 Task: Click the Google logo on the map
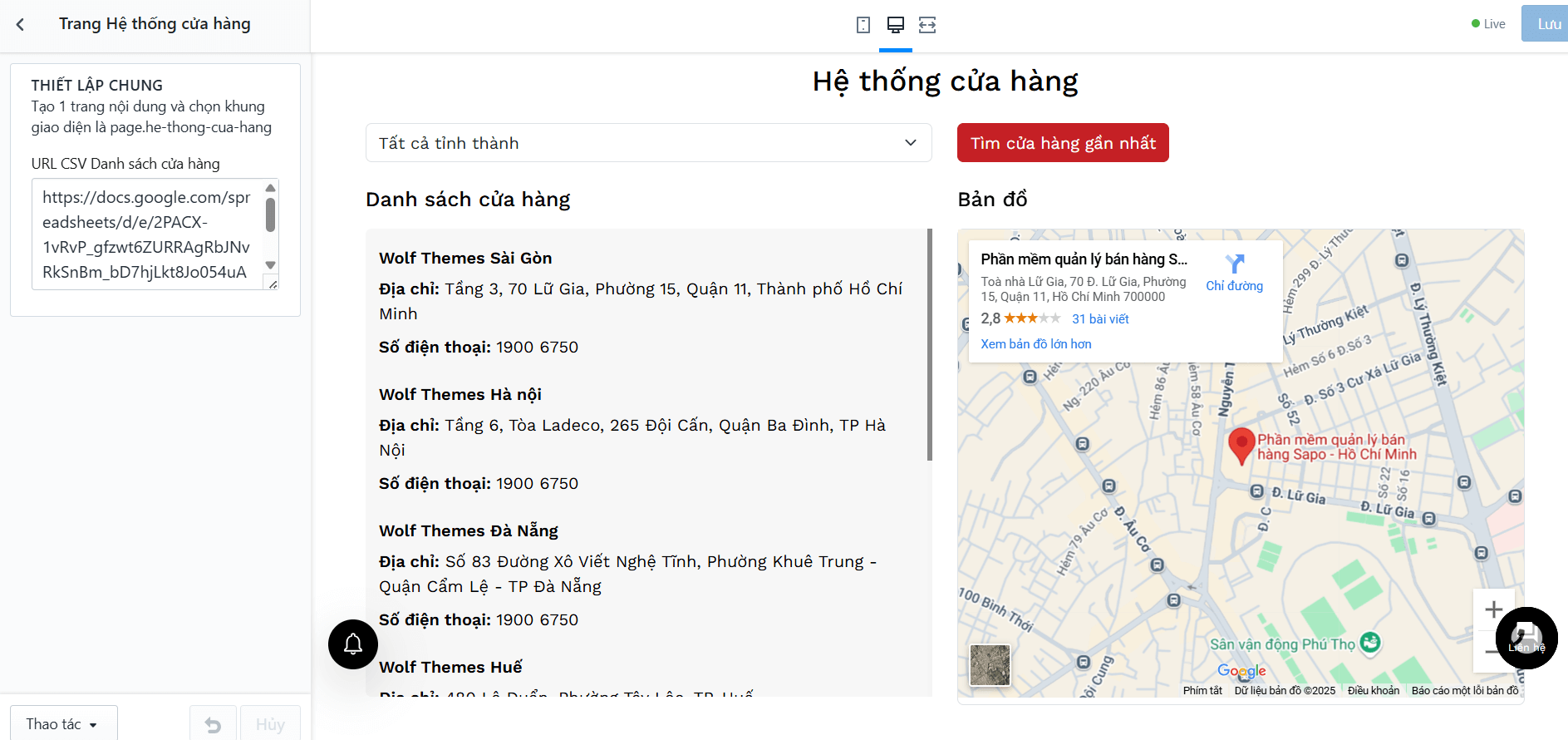(x=1241, y=671)
